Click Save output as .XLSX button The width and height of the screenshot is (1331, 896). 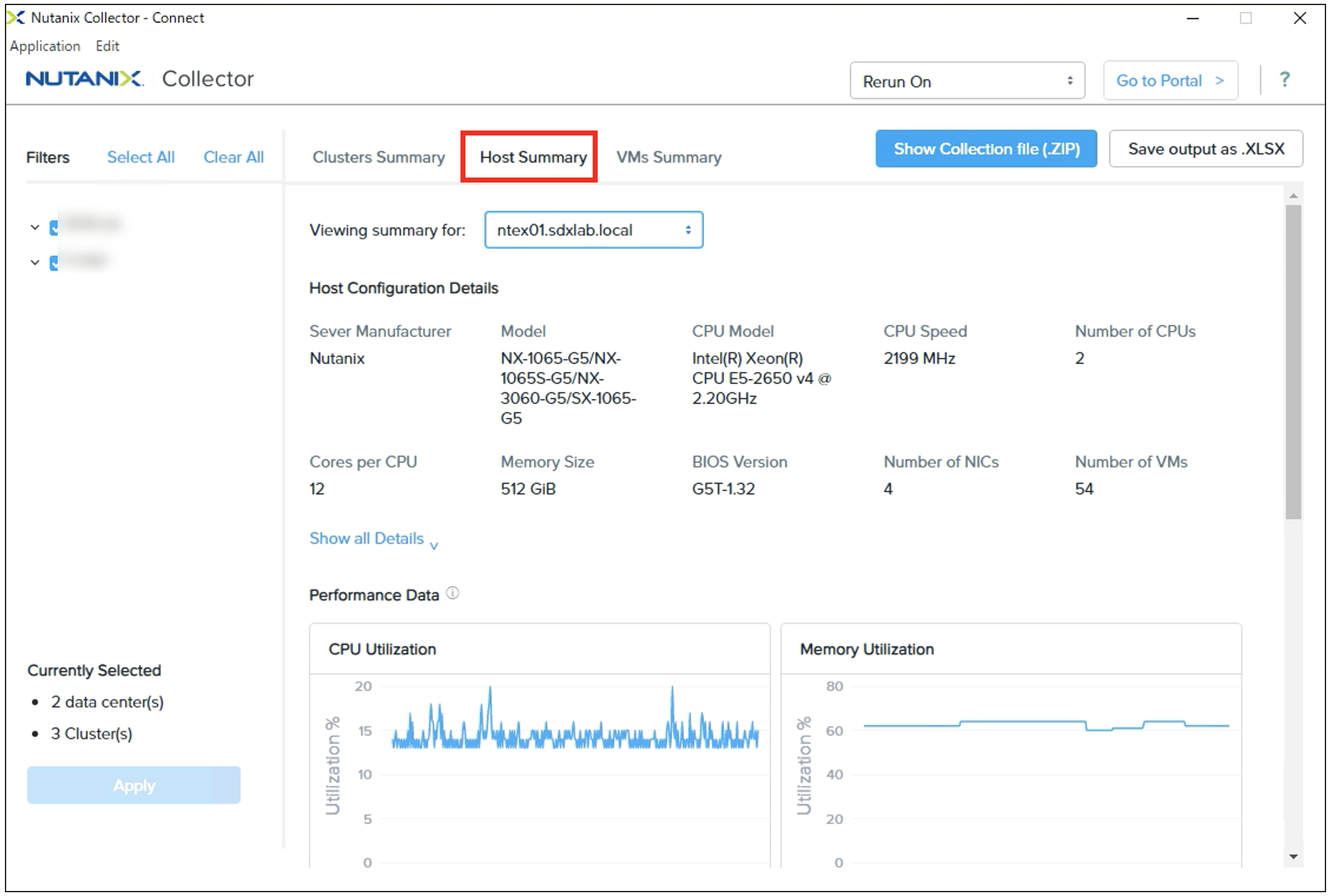pyautogui.click(x=1206, y=148)
